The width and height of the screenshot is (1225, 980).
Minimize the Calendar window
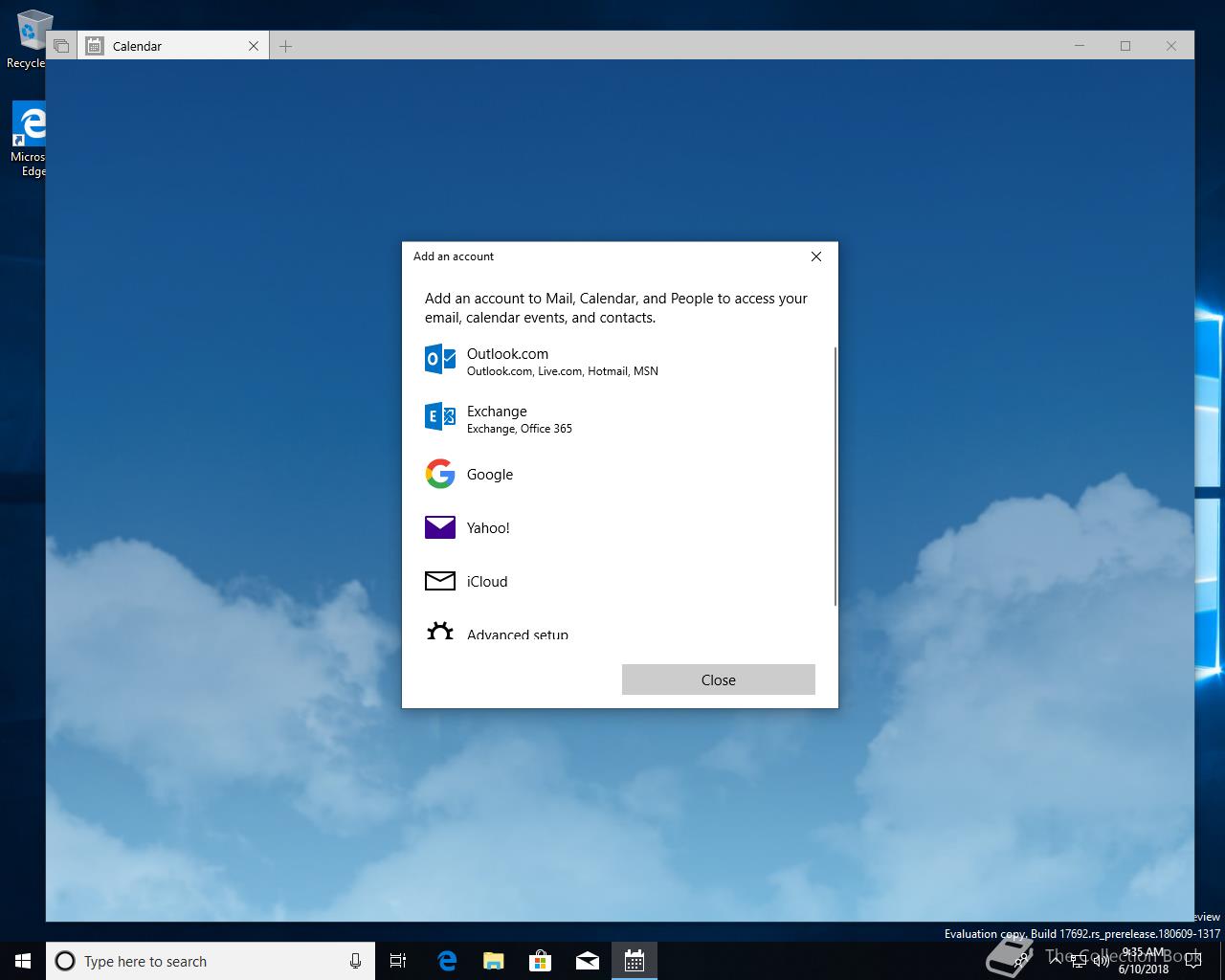(x=1080, y=46)
